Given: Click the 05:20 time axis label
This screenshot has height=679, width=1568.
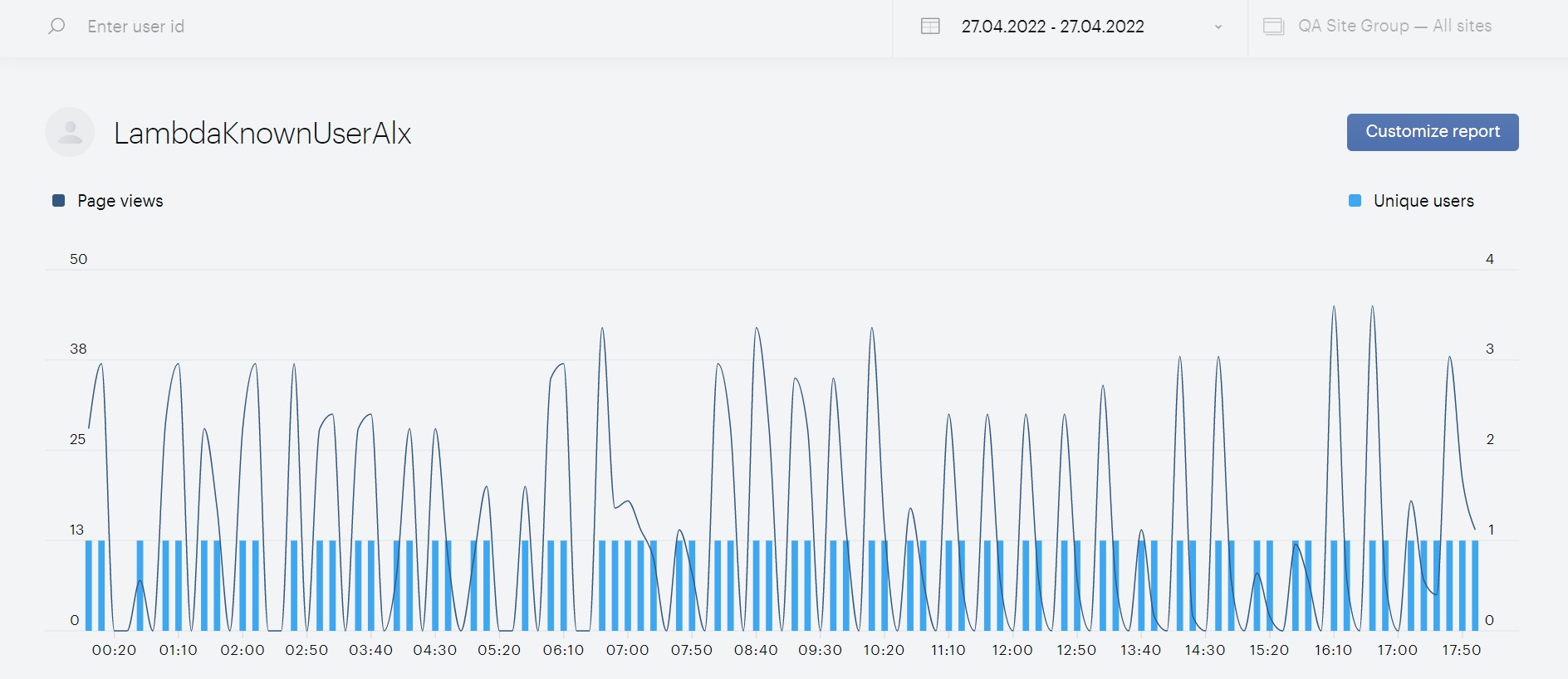Looking at the screenshot, I should 499,650.
